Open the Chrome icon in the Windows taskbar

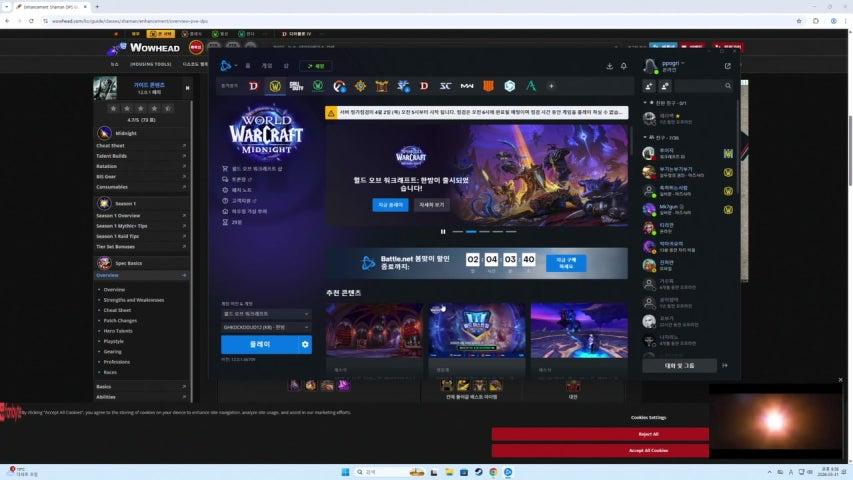pos(493,472)
